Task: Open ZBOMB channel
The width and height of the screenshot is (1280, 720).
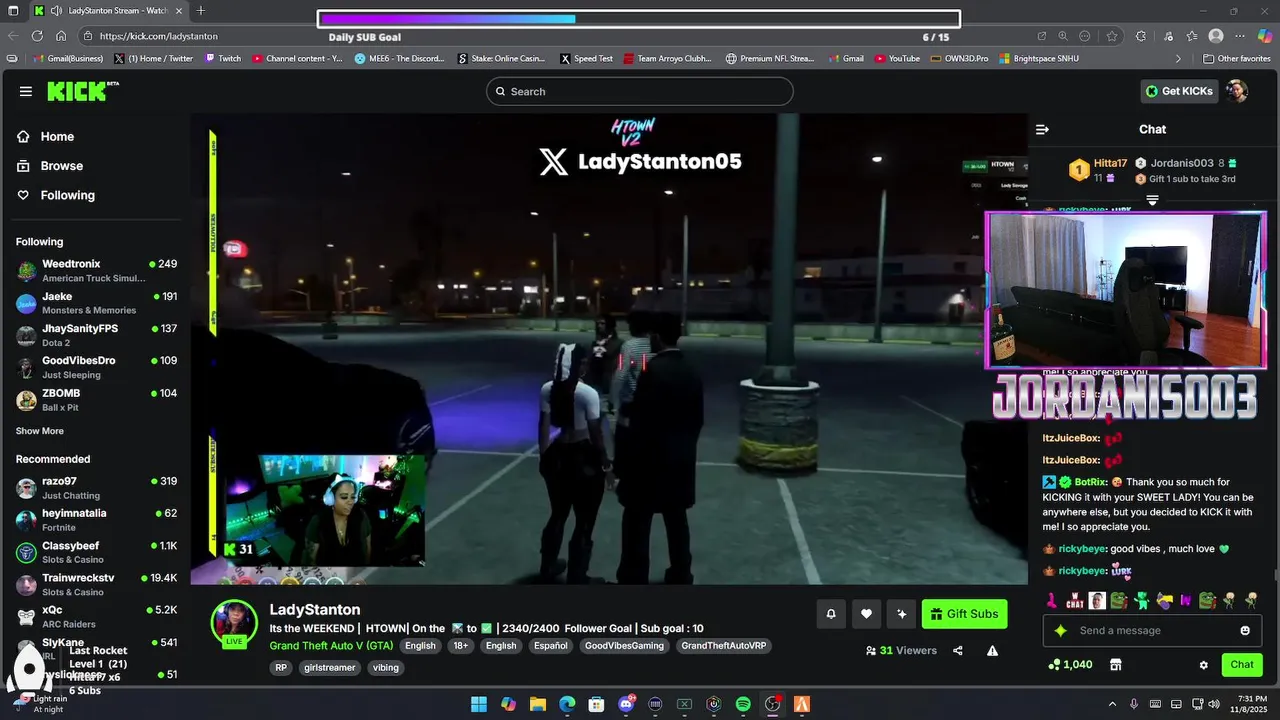Action: click(96, 400)
